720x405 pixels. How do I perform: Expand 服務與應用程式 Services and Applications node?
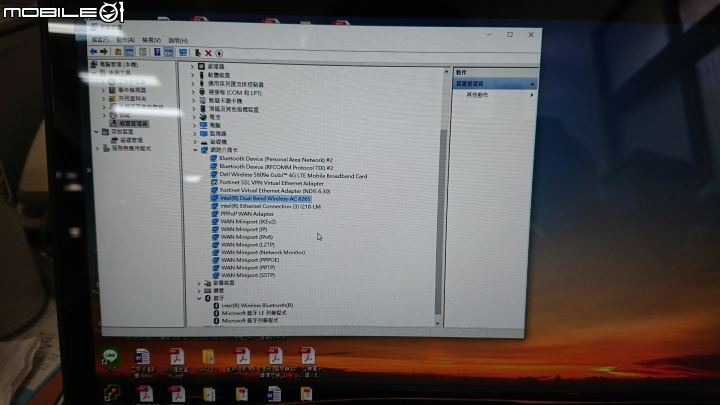pyautogui.click(x=97, y=148)
